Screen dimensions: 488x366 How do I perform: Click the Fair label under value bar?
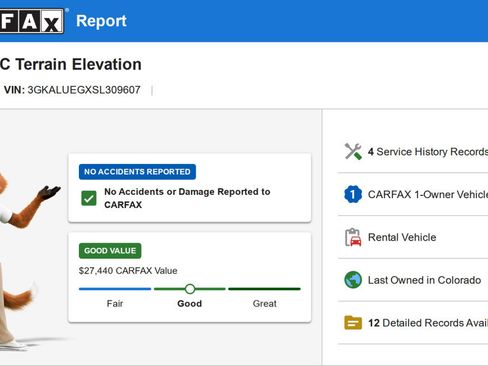coord(115,304)
